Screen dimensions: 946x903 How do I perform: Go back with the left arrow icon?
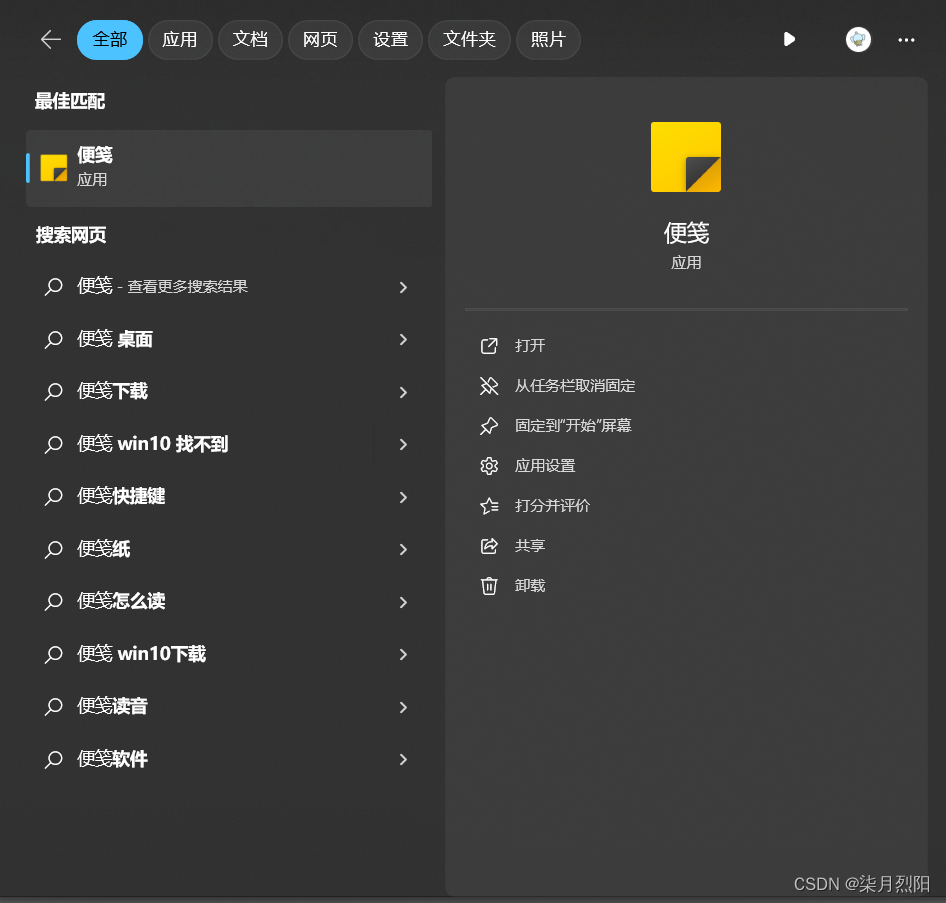coord(51,40)
